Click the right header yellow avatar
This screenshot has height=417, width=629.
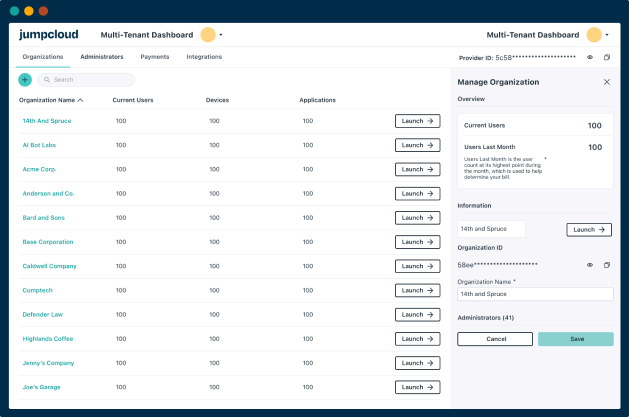pos(595,35)
